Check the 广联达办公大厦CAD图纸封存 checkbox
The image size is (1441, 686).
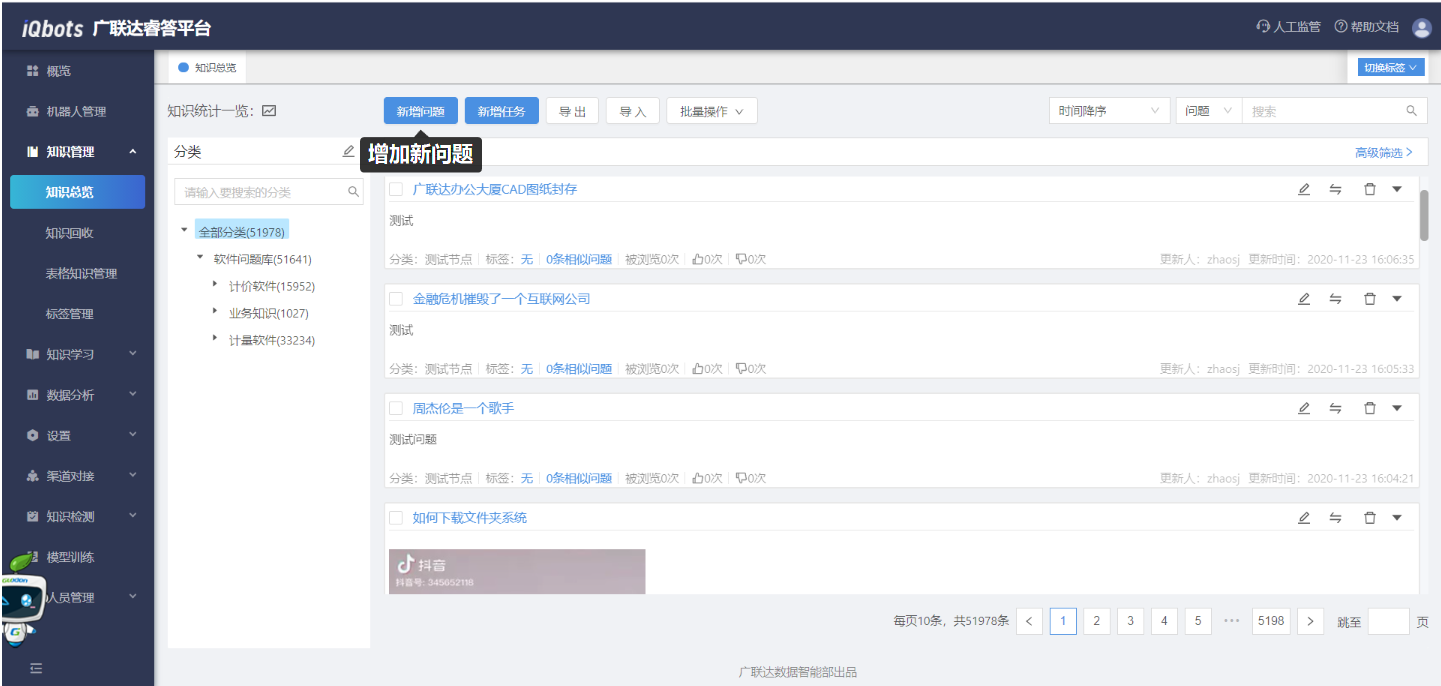tap(396, 189)
